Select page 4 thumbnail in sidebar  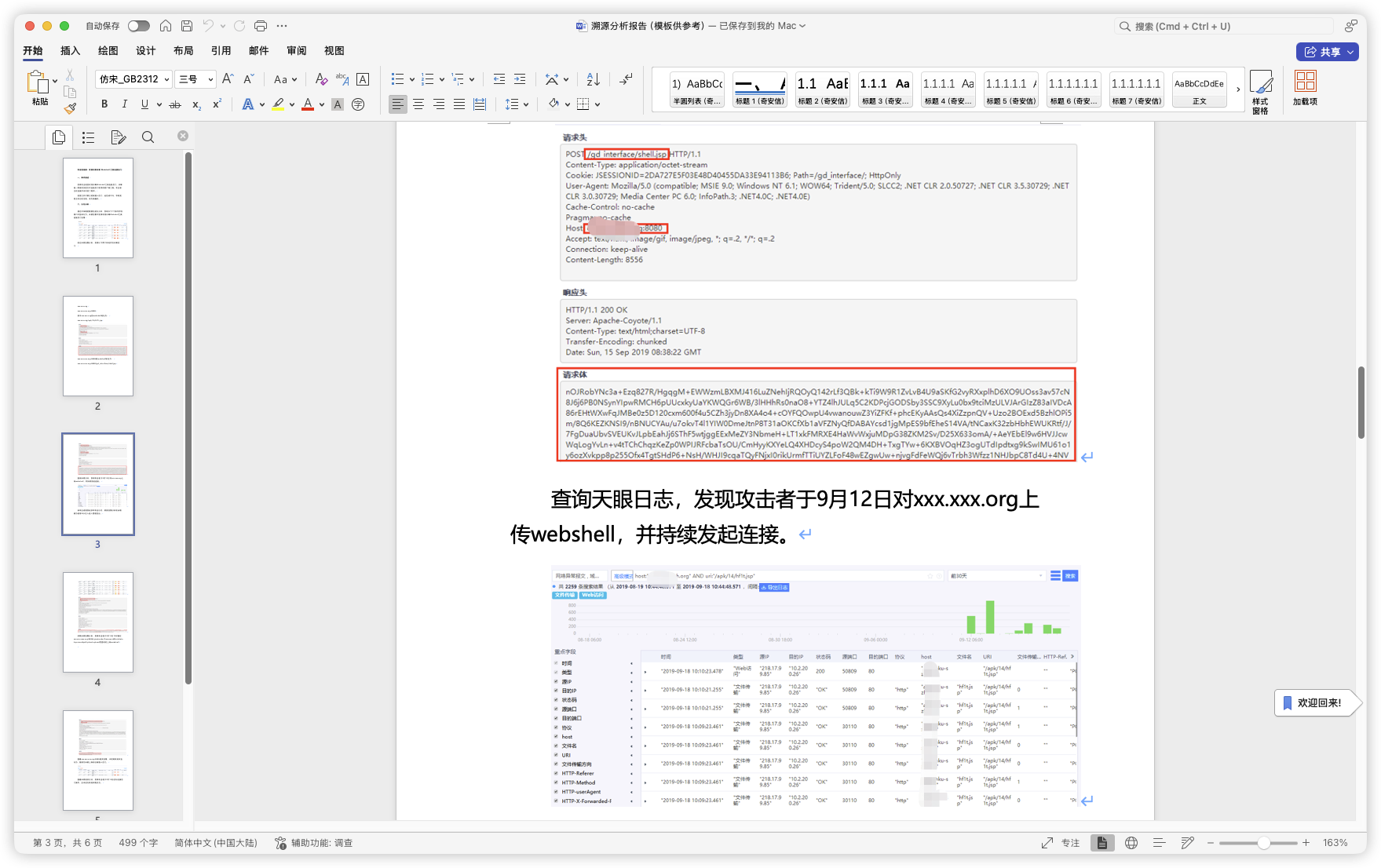click(97, 622)
